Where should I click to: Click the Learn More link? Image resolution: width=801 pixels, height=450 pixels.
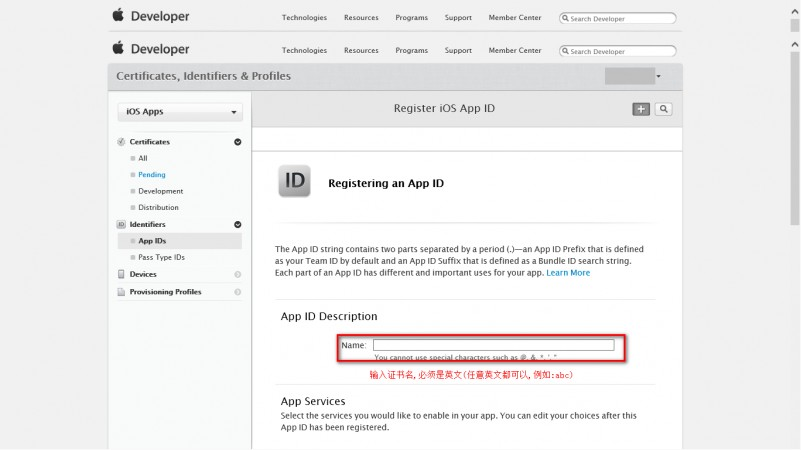(x=568, y=273)
